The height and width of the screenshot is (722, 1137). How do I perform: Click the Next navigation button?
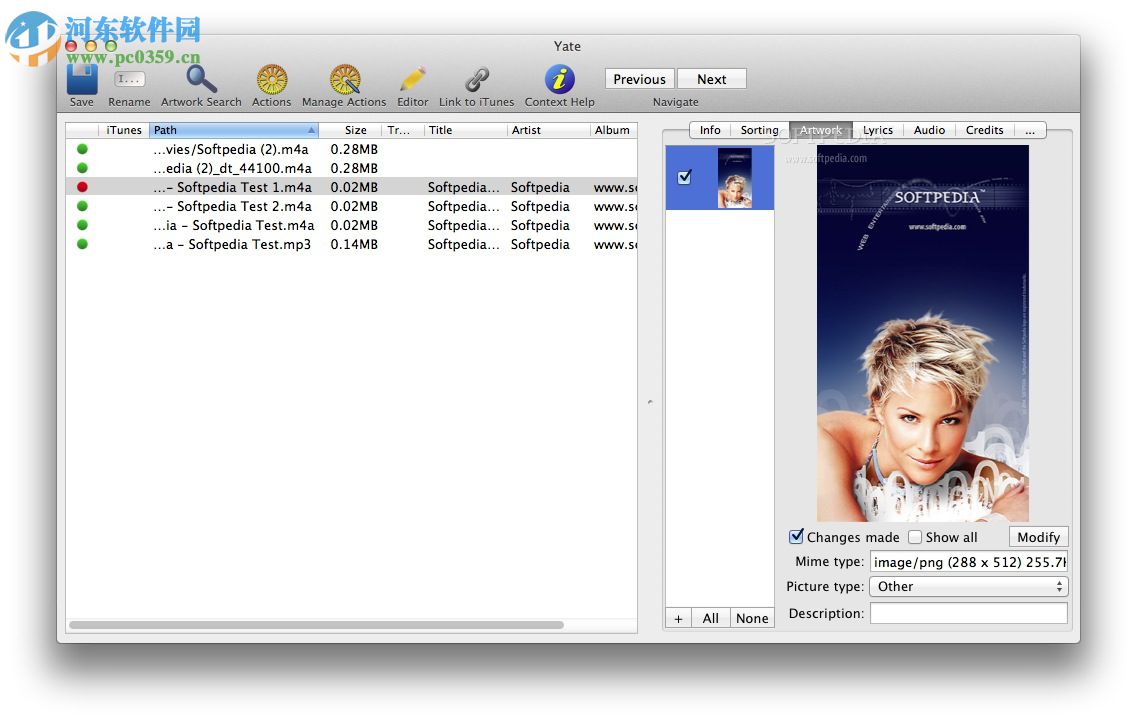tap(711, 78)
